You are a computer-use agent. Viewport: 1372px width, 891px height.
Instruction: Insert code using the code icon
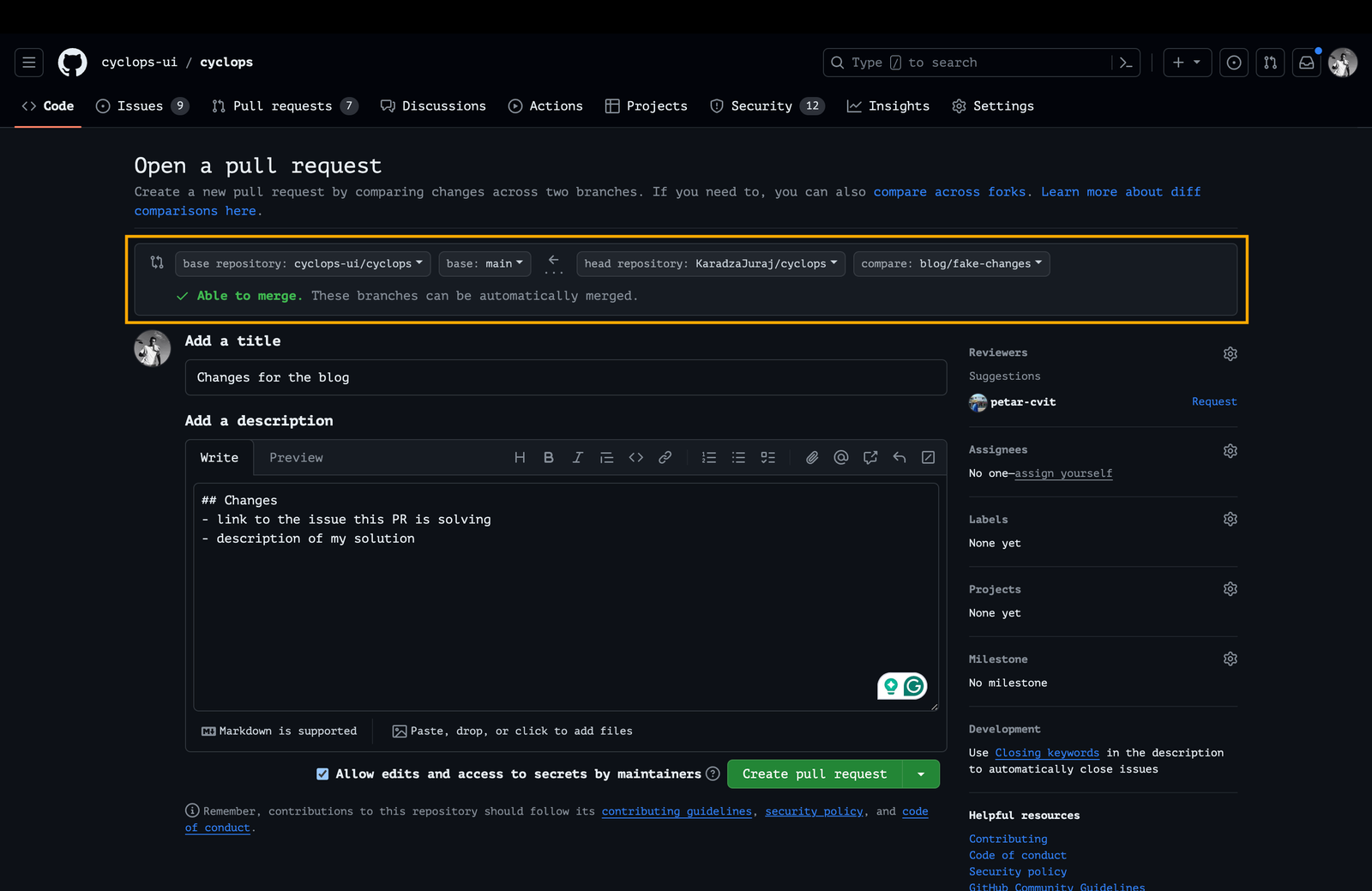635,458
